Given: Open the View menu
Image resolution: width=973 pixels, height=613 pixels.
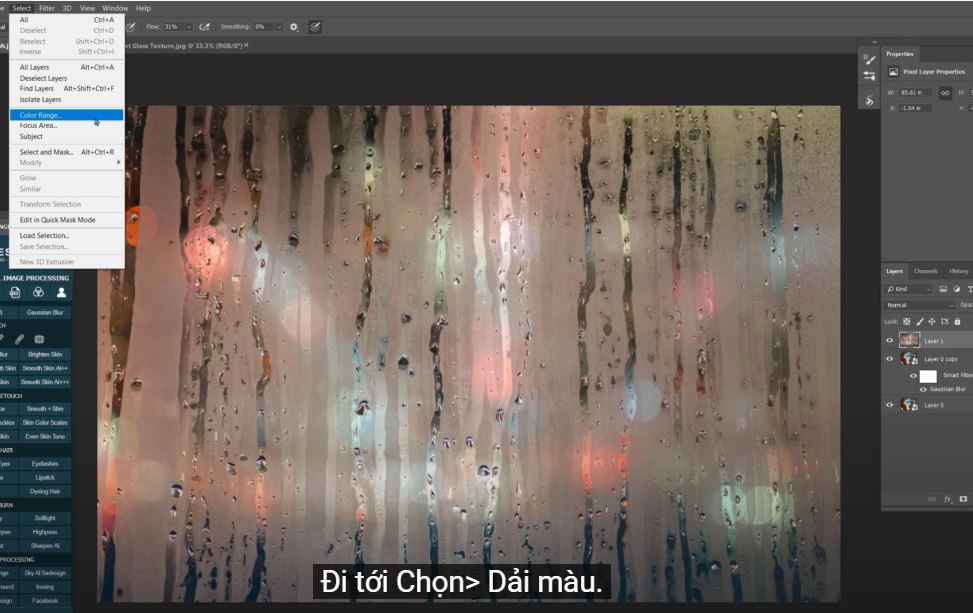Looking at the screenshot, I should point(87,8).
